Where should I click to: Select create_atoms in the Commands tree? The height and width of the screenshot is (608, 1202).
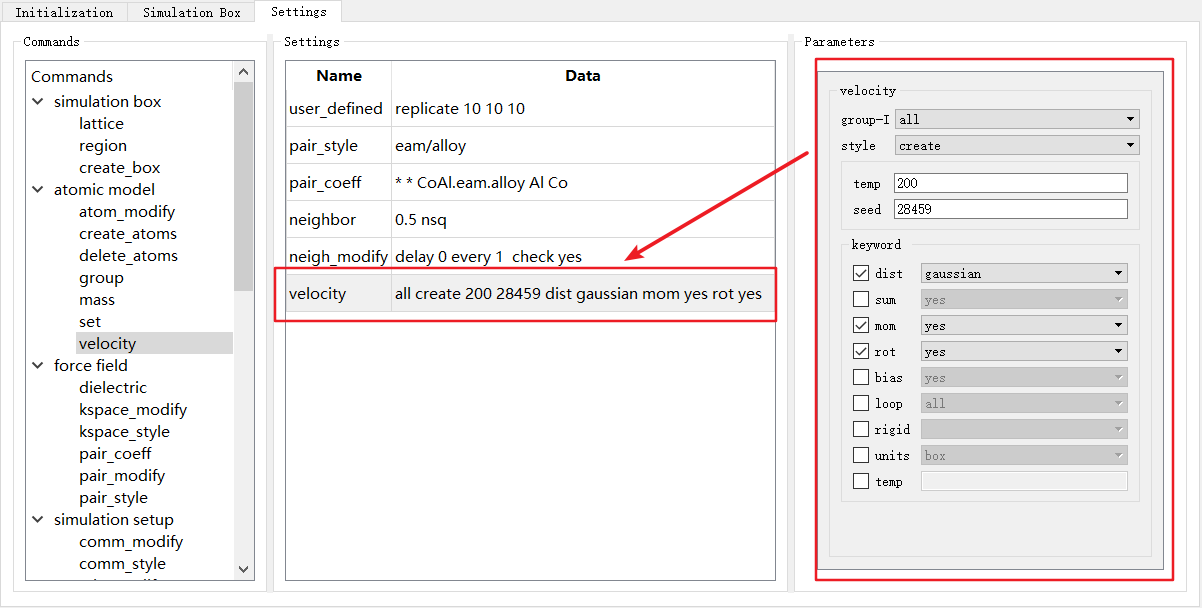[128, 234]
